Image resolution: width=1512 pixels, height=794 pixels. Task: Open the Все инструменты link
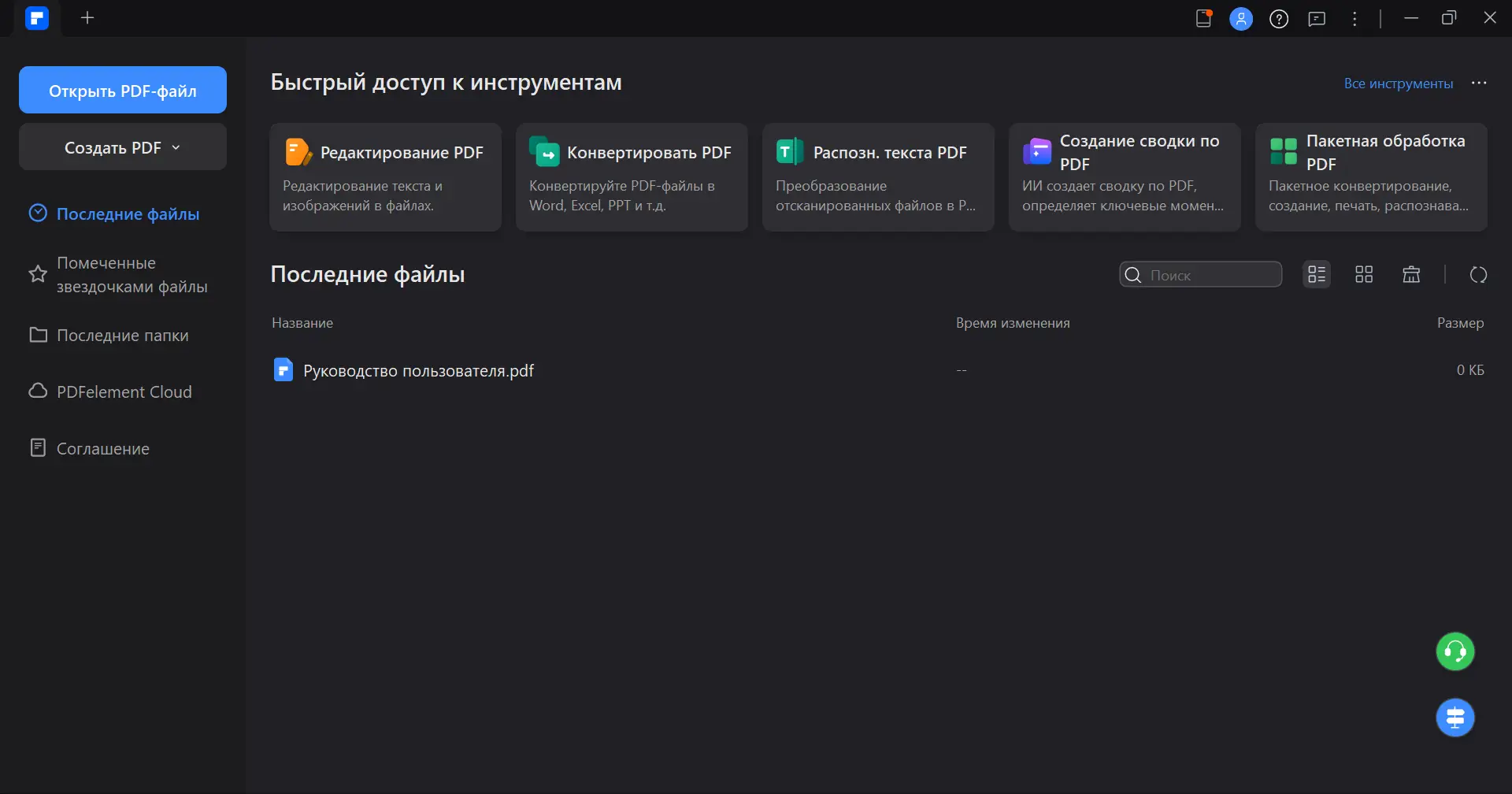(1398, 83)
